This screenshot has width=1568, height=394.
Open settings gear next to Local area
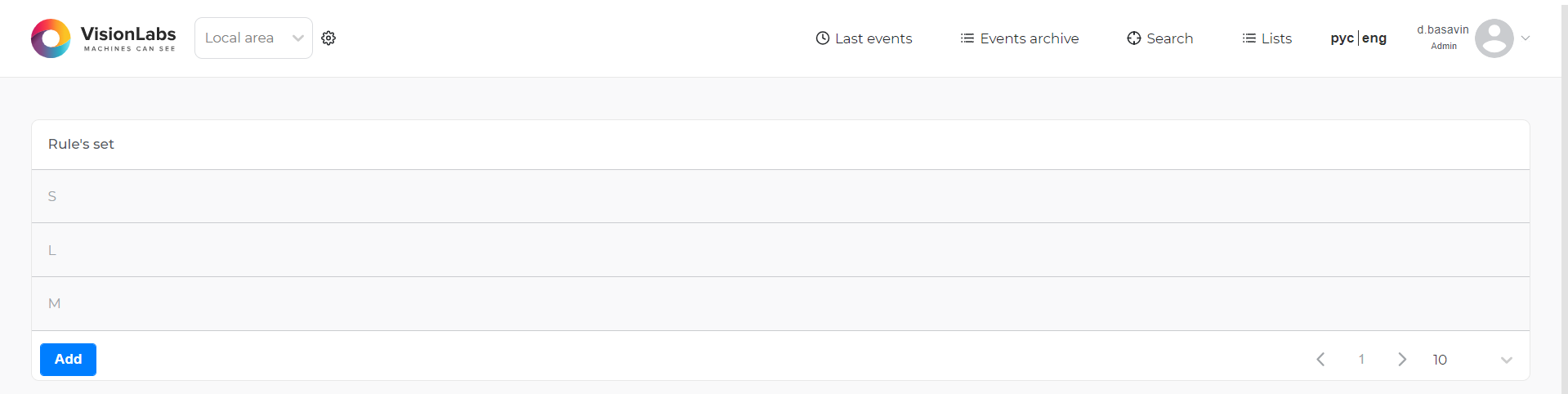328,38
